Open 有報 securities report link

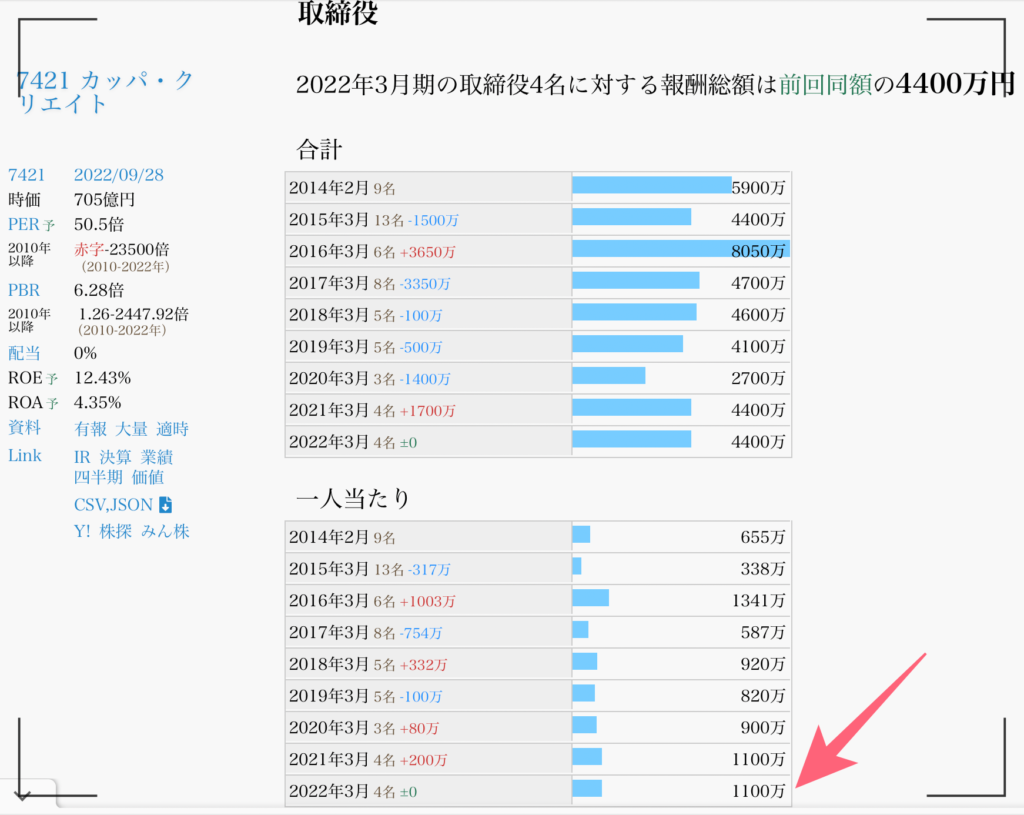point(90,429)
